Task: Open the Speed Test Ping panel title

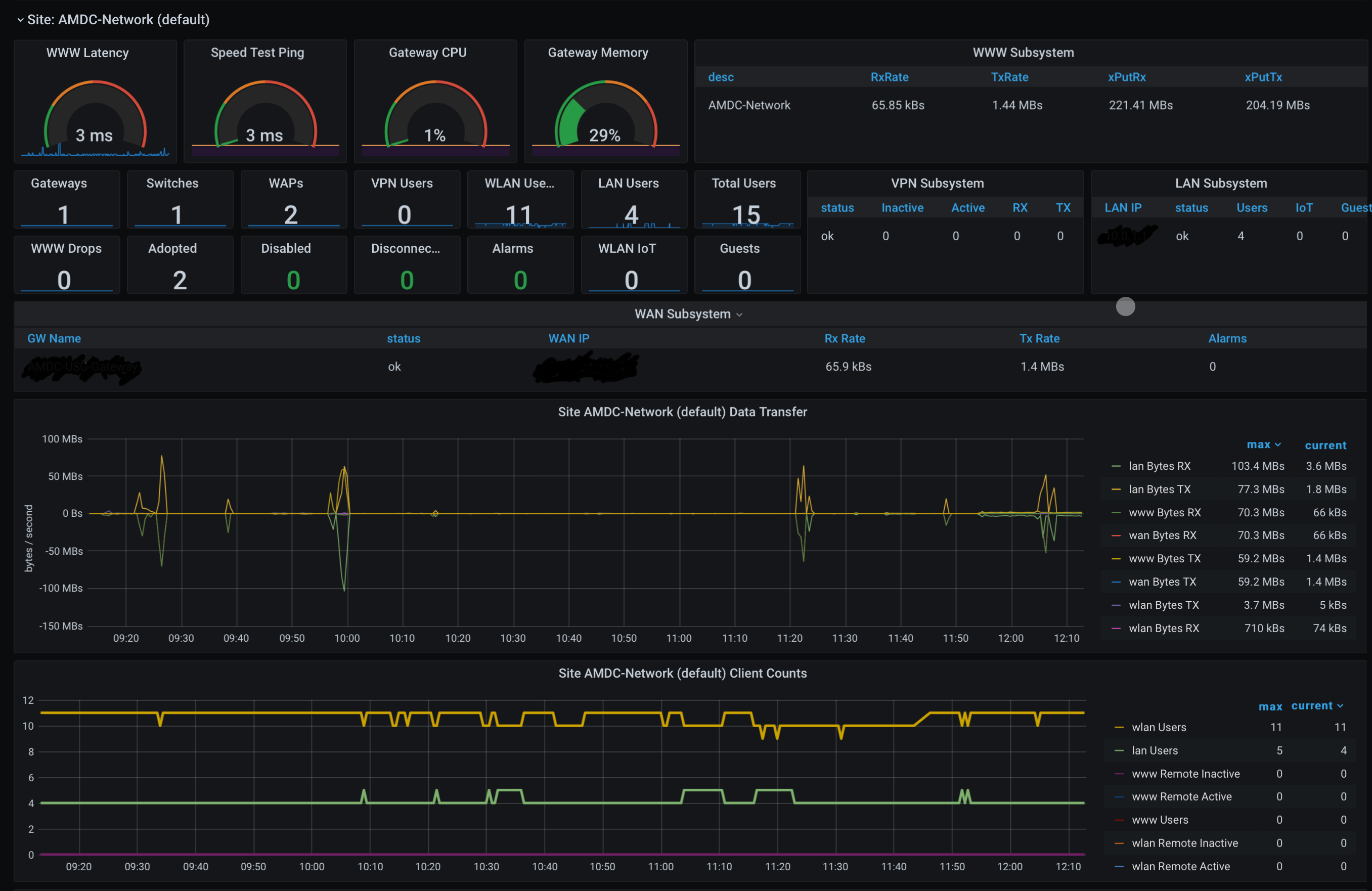Action: [257, 53]
